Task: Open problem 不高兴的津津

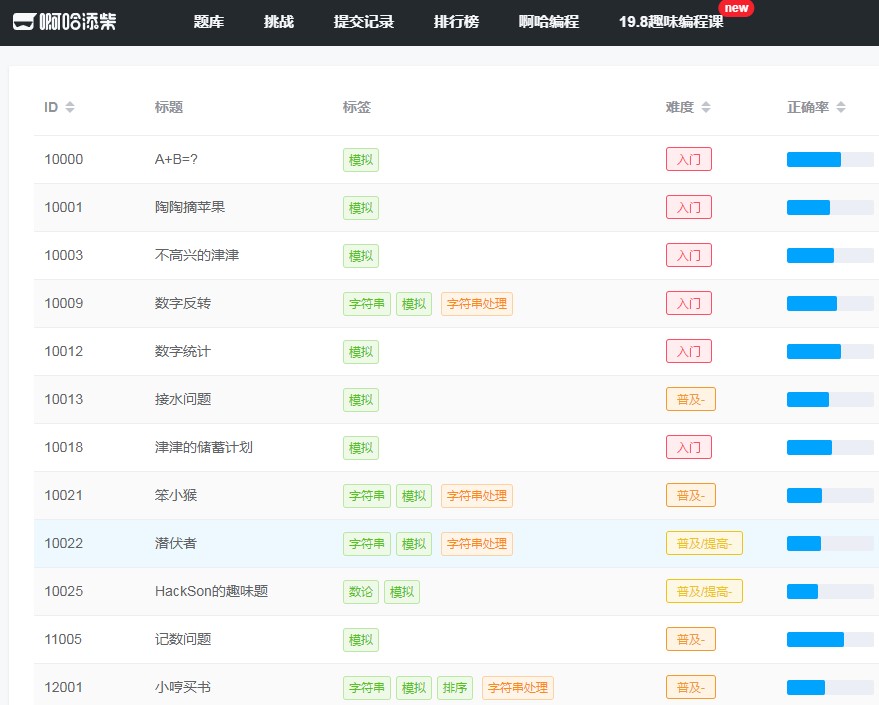Action: point(197,256)
